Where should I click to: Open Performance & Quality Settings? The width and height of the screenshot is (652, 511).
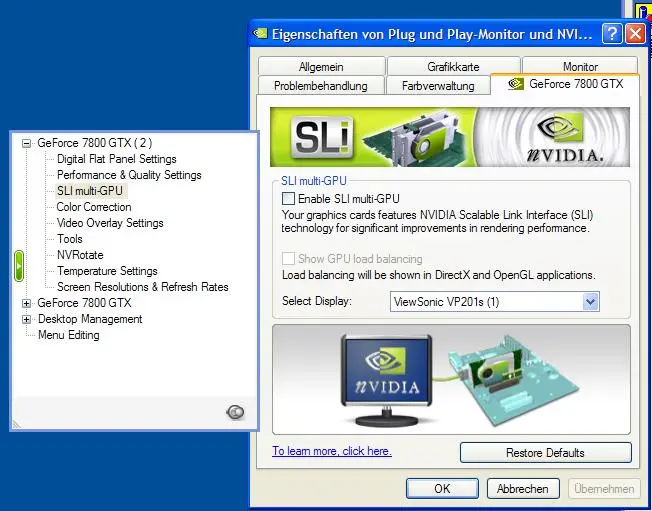pos(129,175)
